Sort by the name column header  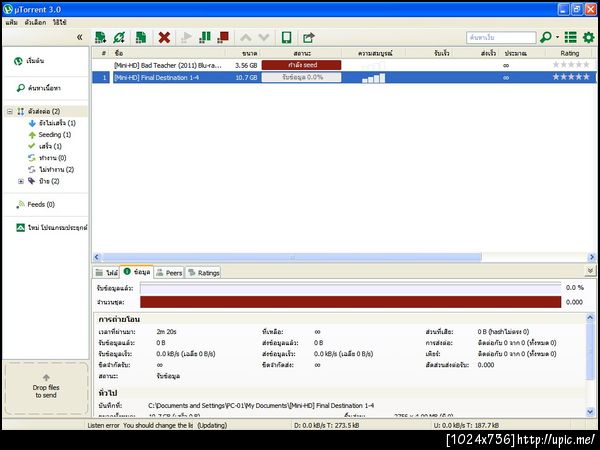[168, 53]
